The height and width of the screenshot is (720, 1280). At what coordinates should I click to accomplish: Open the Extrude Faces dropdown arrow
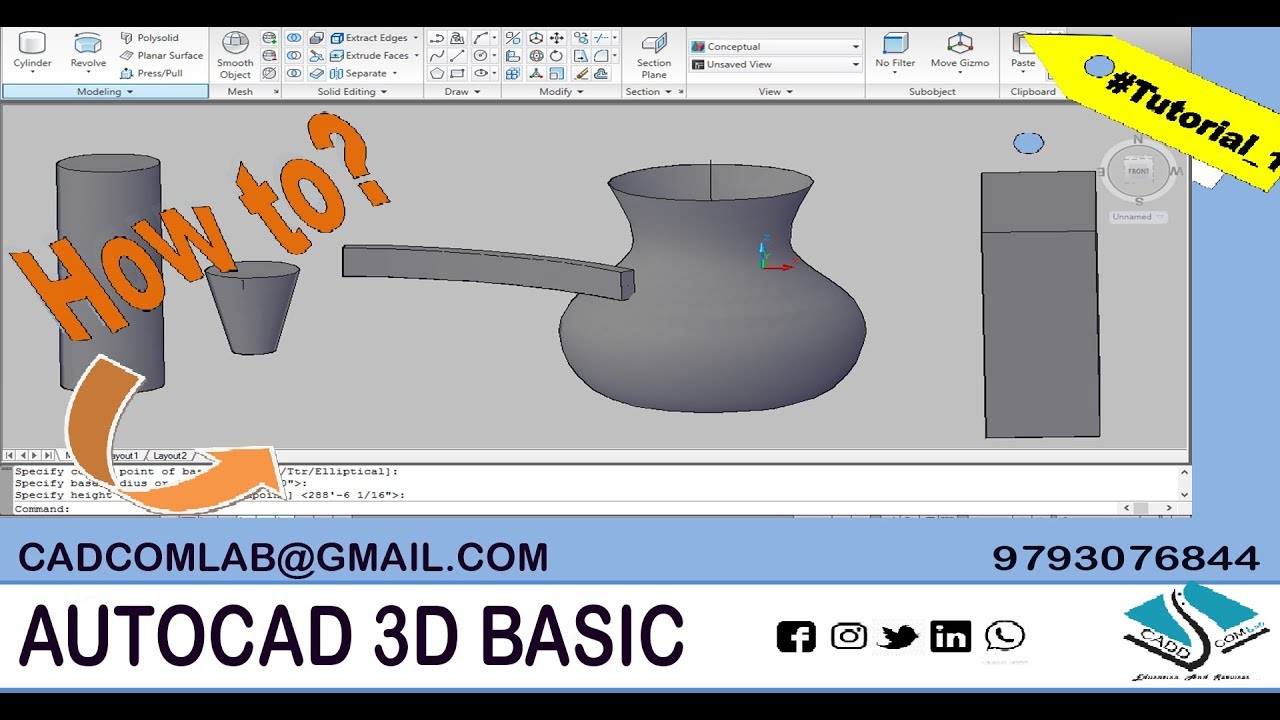(417, 56)
